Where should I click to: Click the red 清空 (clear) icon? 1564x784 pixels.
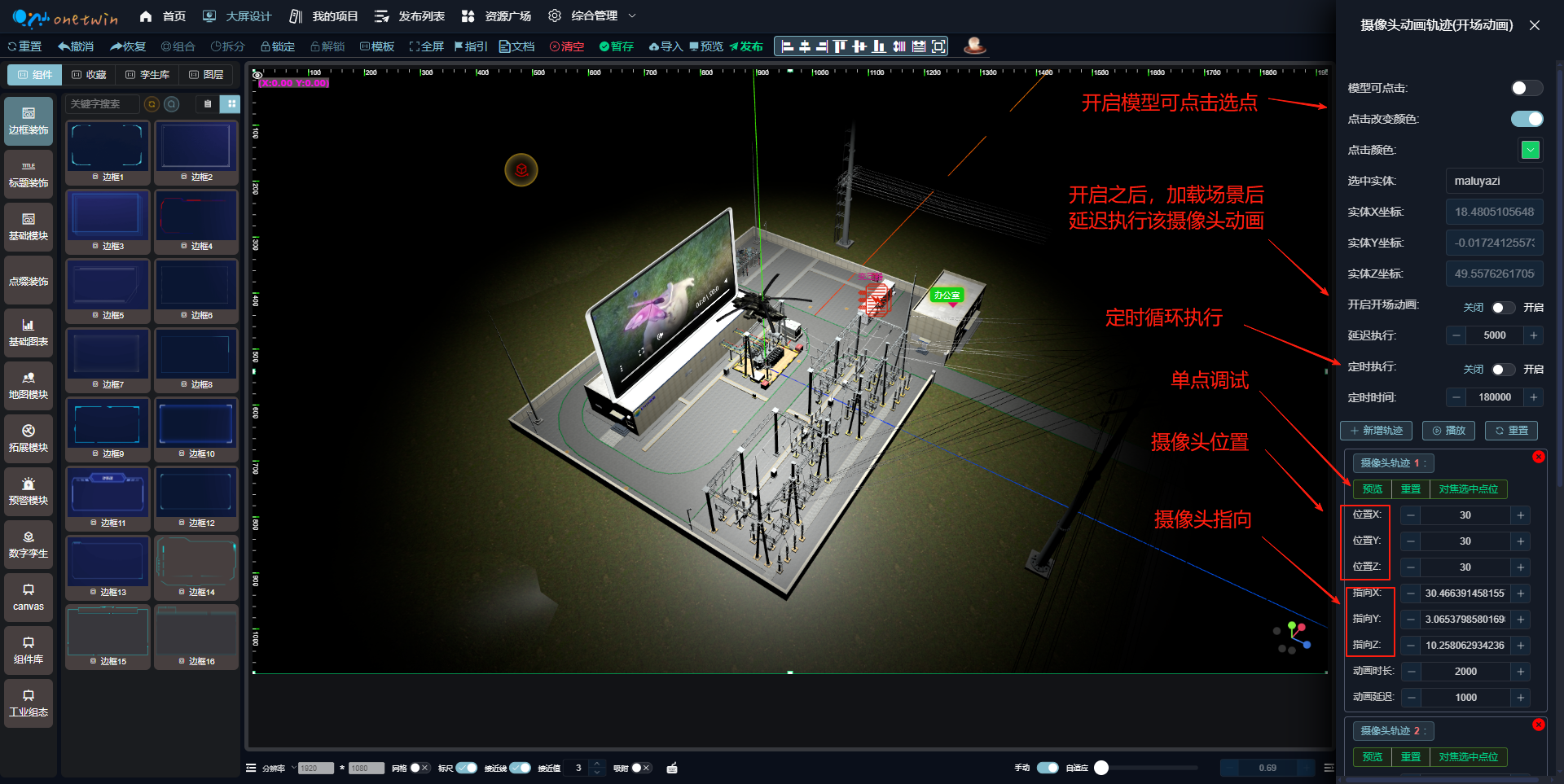566,46
